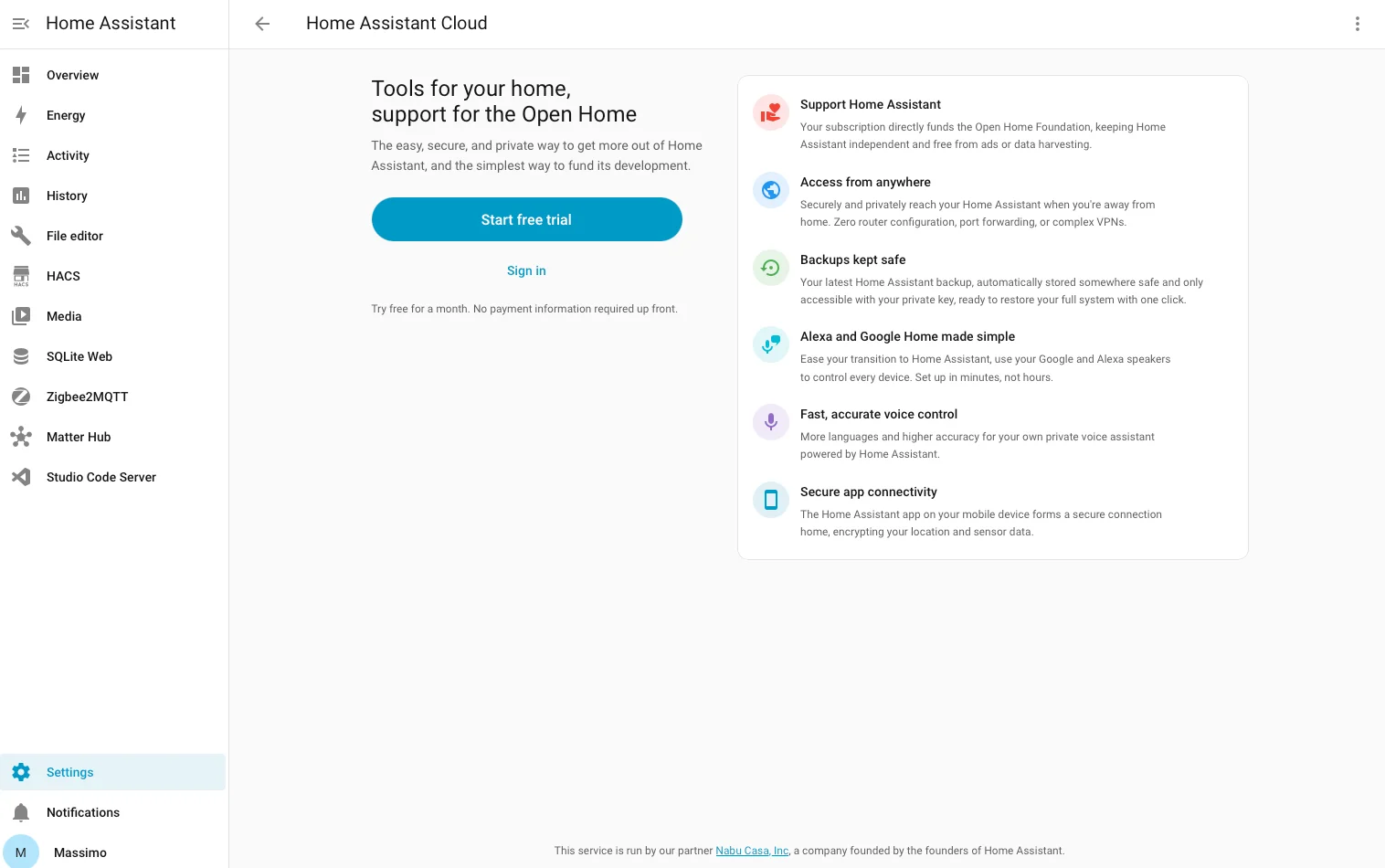Image resolution: width=1385 pixels, height=868 pixels.
Task: Open the Matter Hub icon
Action: point(21,437)
